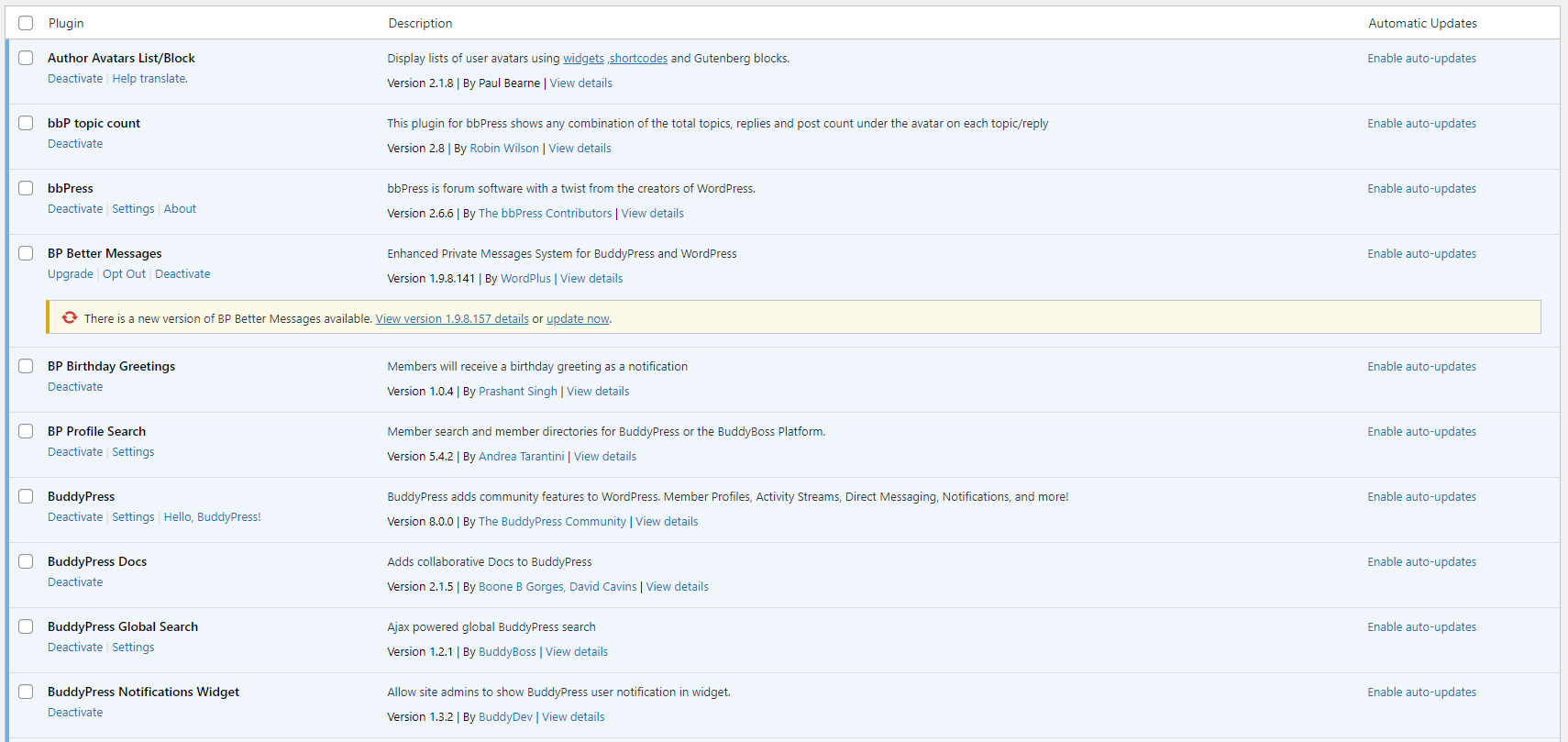Enable auto-updates for BP Better Messages
The image size is (1568, 742).
point(1421,254)
